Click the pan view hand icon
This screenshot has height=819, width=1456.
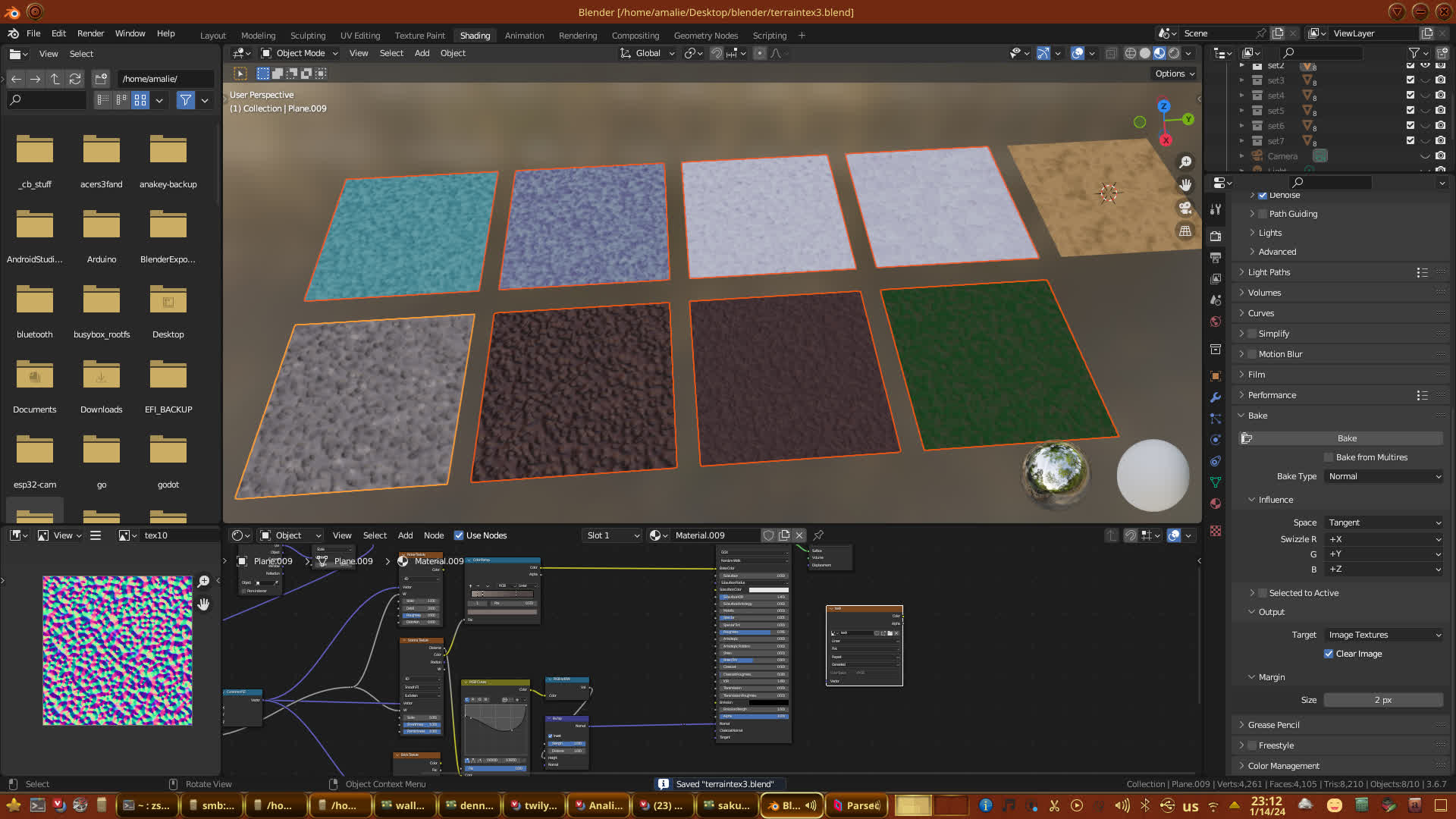1185,185
